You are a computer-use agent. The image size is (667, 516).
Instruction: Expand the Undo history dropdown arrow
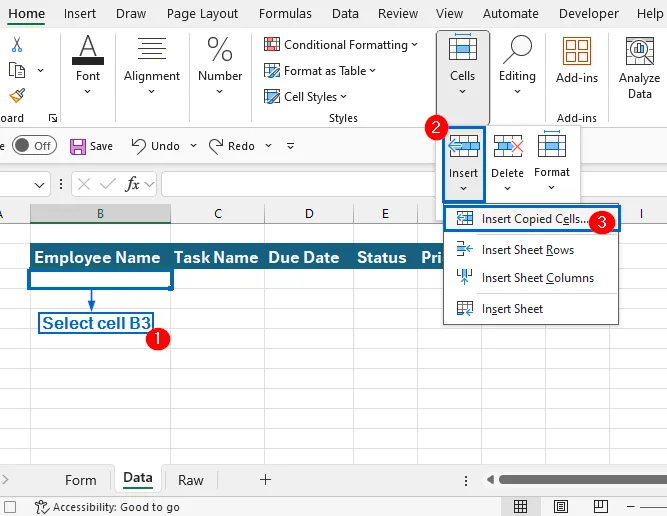193,146
